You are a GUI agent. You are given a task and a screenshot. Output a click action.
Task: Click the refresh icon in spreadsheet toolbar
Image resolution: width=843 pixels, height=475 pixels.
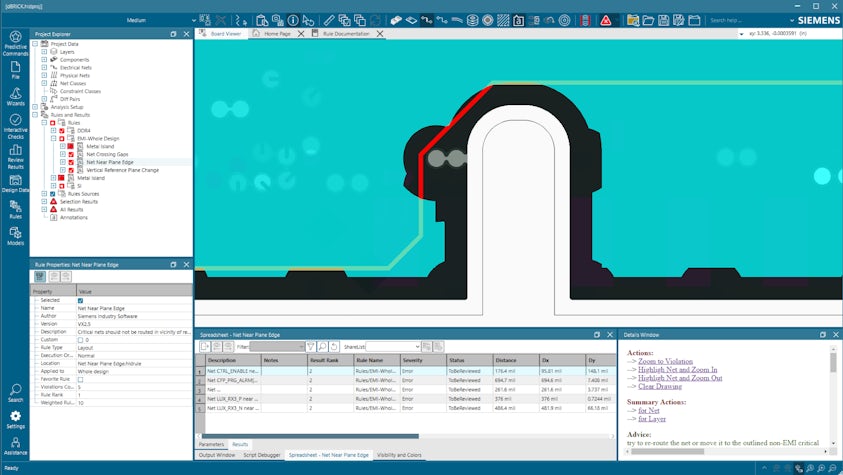coord(334,347)
